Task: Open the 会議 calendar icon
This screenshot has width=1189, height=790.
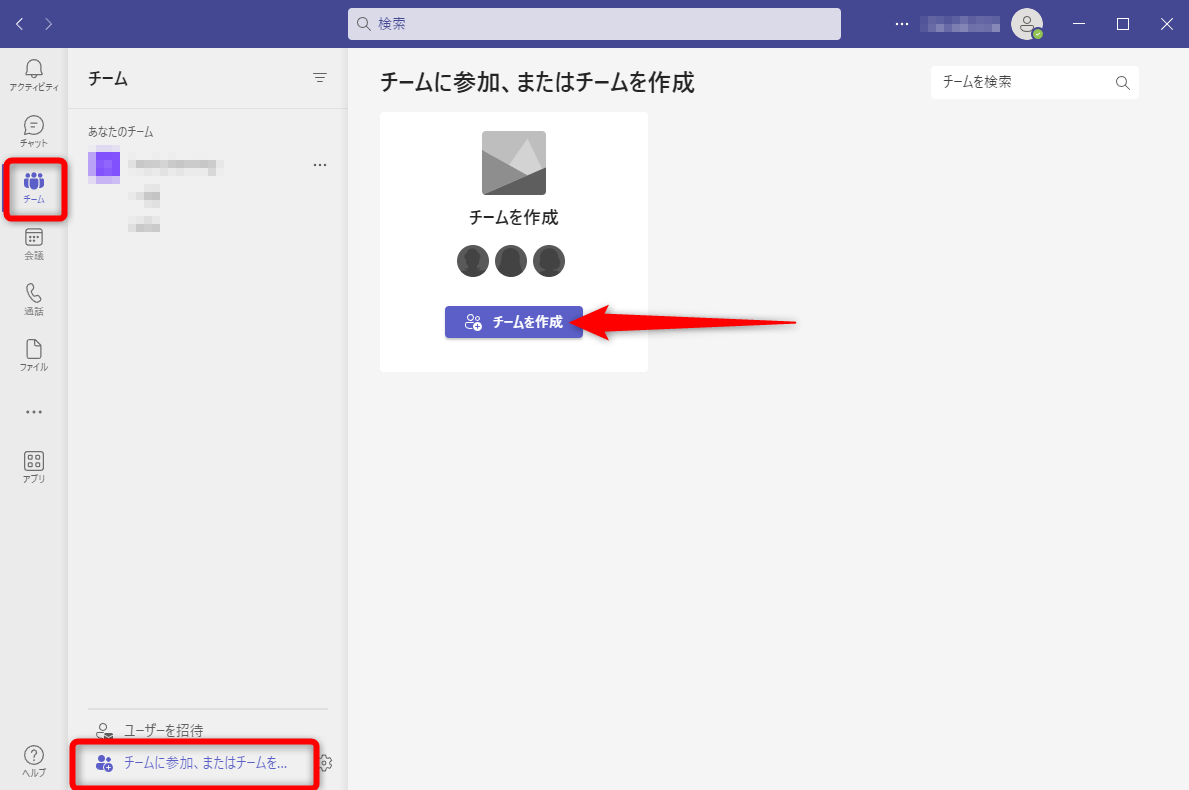Action: (x=34, y=245)
